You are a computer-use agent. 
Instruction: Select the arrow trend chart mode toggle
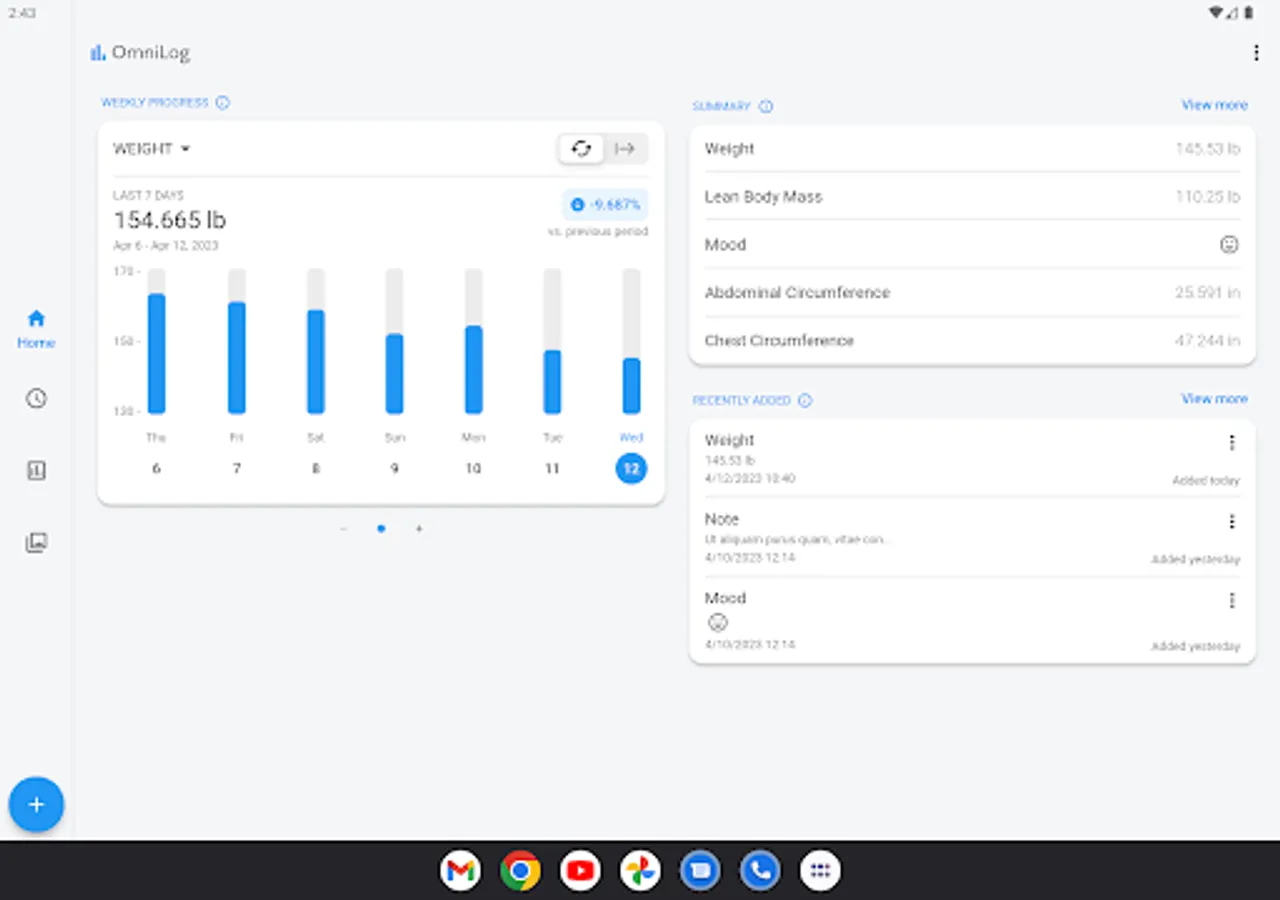click(x=625, y=149)
